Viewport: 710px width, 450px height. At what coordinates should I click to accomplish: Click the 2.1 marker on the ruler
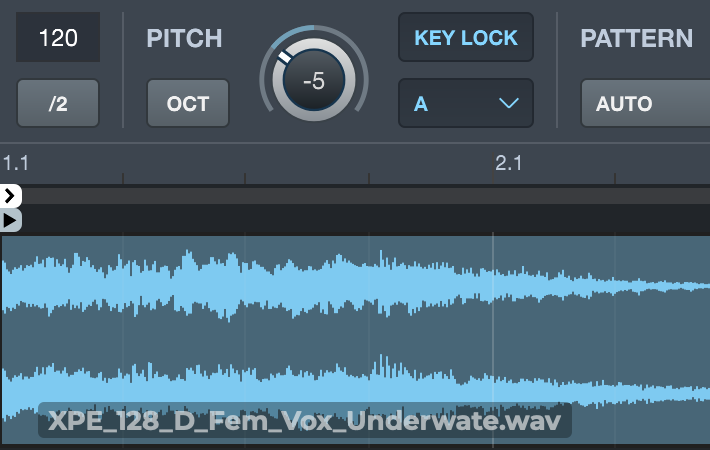pos(509,163)
